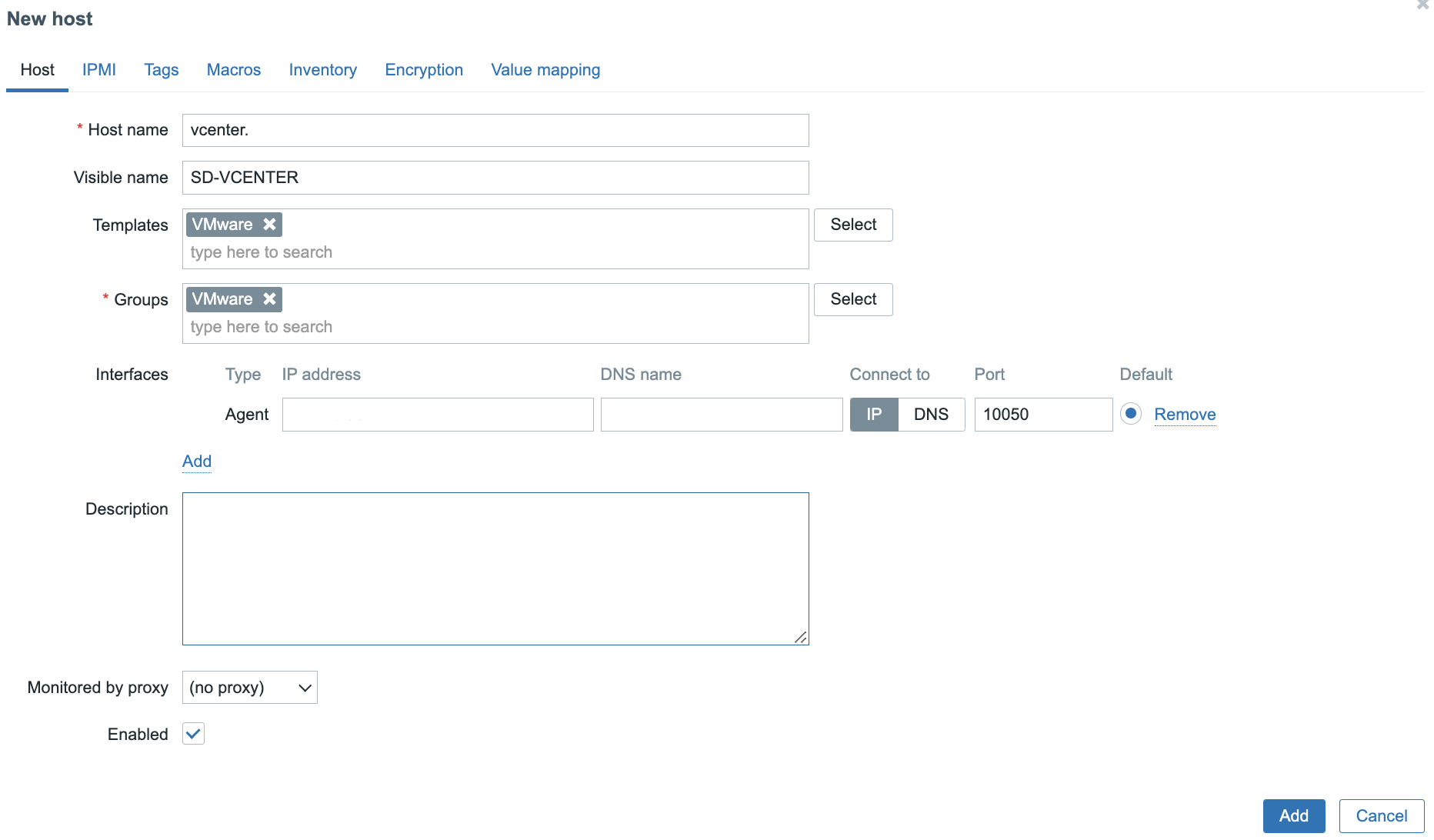The image size is (1434, 840).
Task: Click inside the Description text area
Action: pos(495,568)
